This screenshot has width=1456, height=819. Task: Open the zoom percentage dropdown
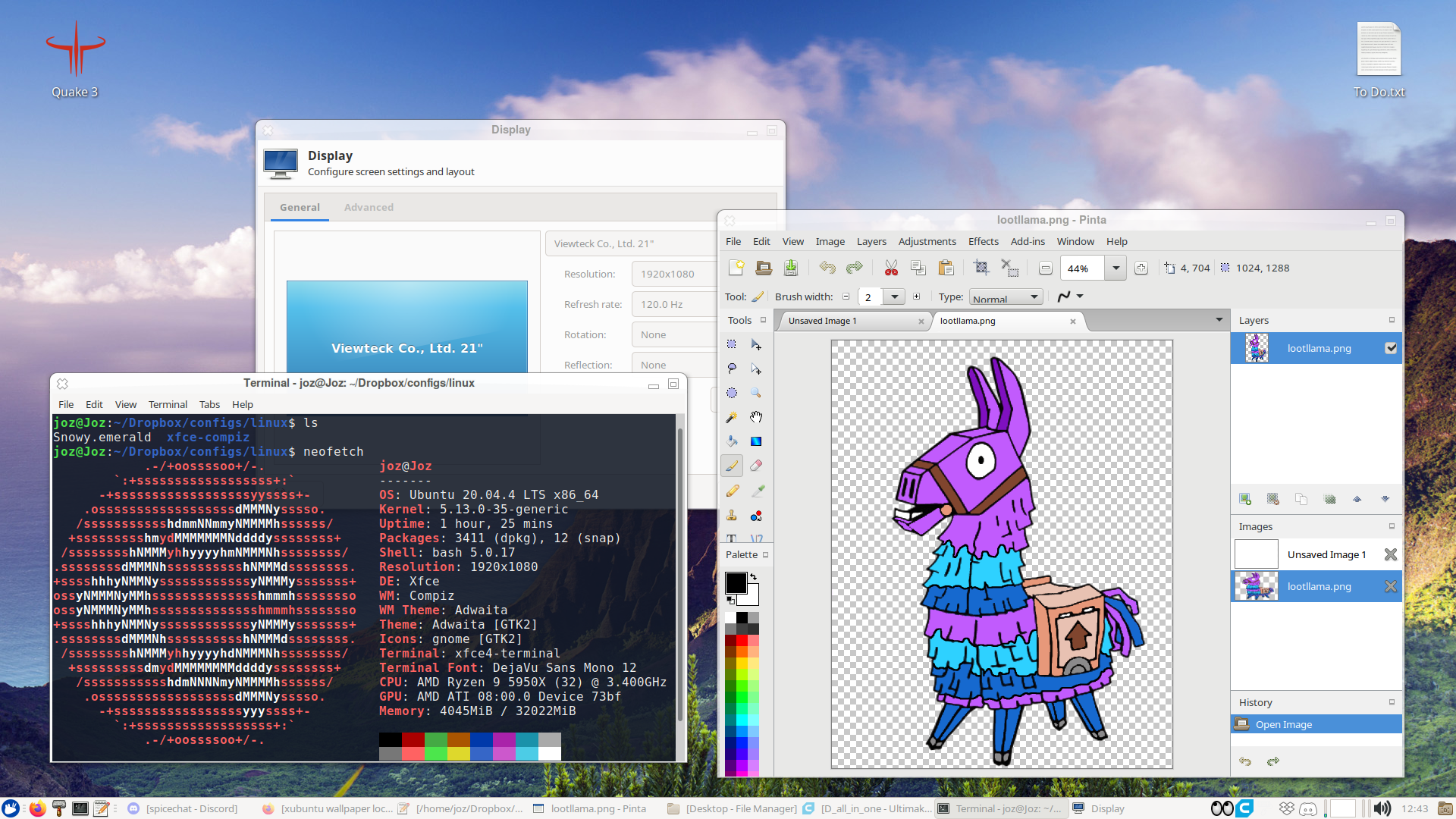coord(1116,268)
